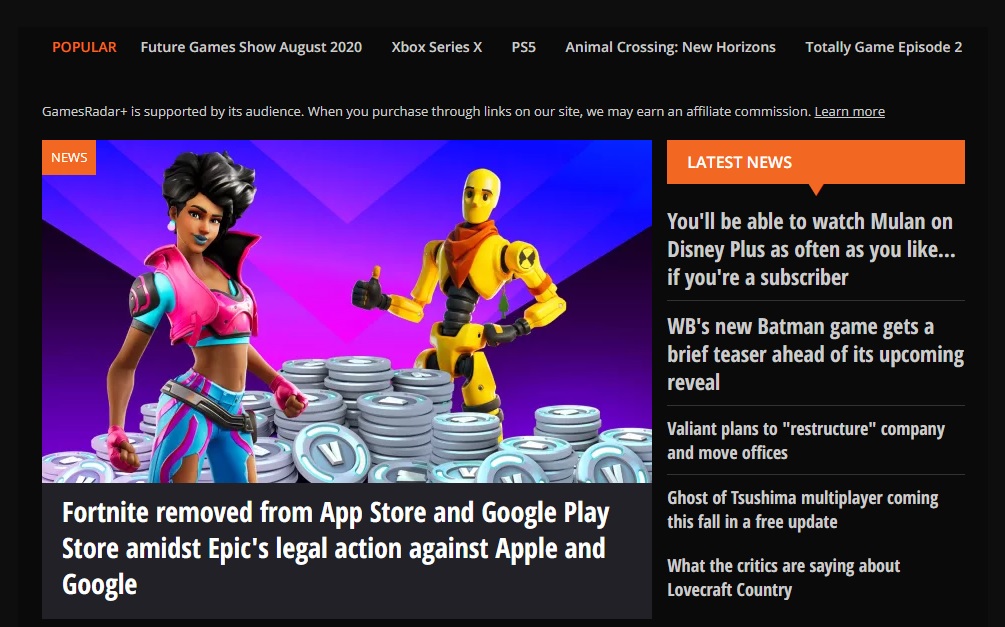
Task: Open Lovecraft Country critics article
Action: 783,578
